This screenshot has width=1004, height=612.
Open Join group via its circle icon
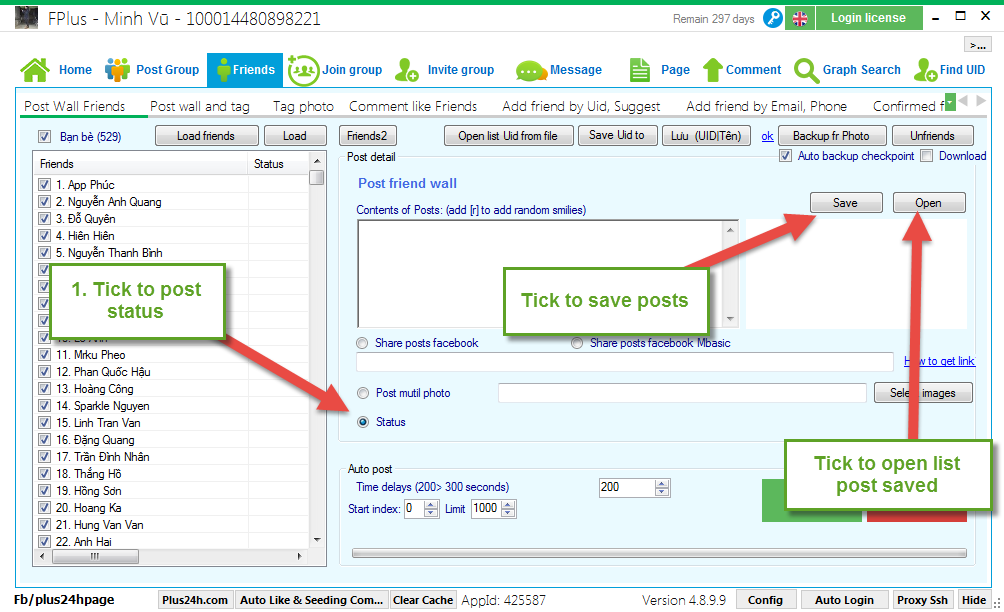tap(303, 70)
